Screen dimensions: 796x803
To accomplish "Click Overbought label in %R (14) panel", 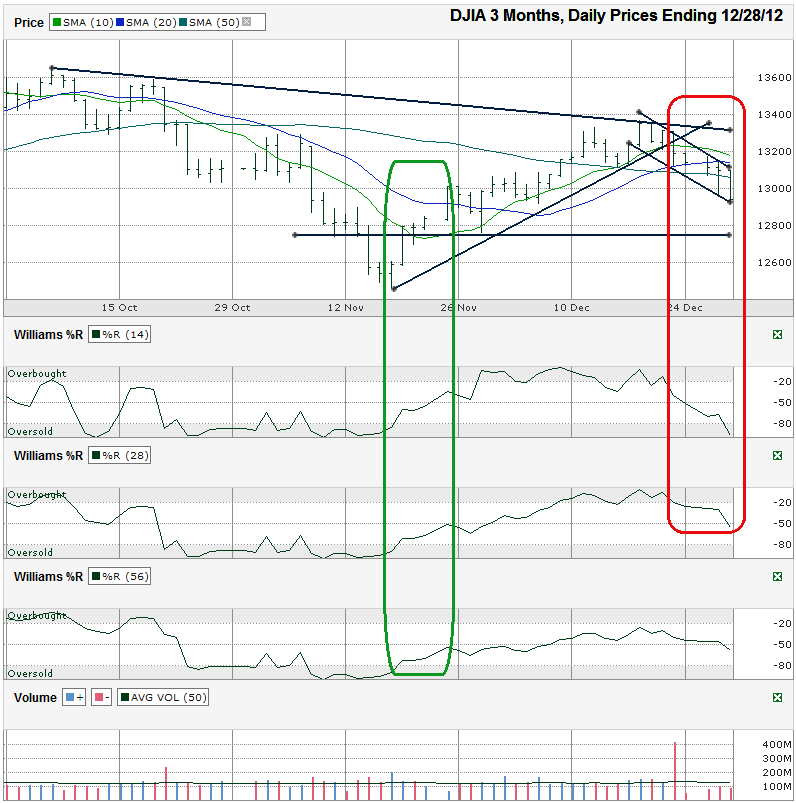I will click(x=37, y=374).
